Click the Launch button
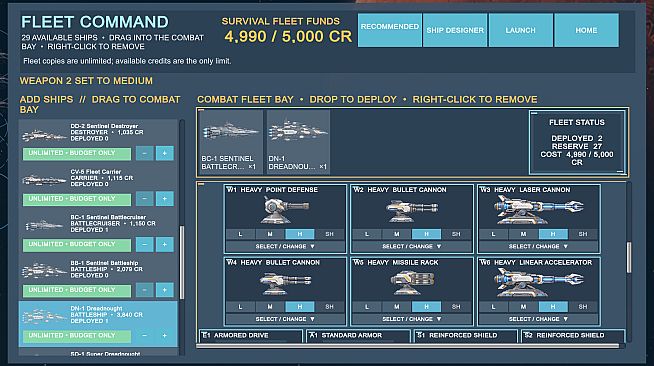654x366 pixels. [521, 30]
